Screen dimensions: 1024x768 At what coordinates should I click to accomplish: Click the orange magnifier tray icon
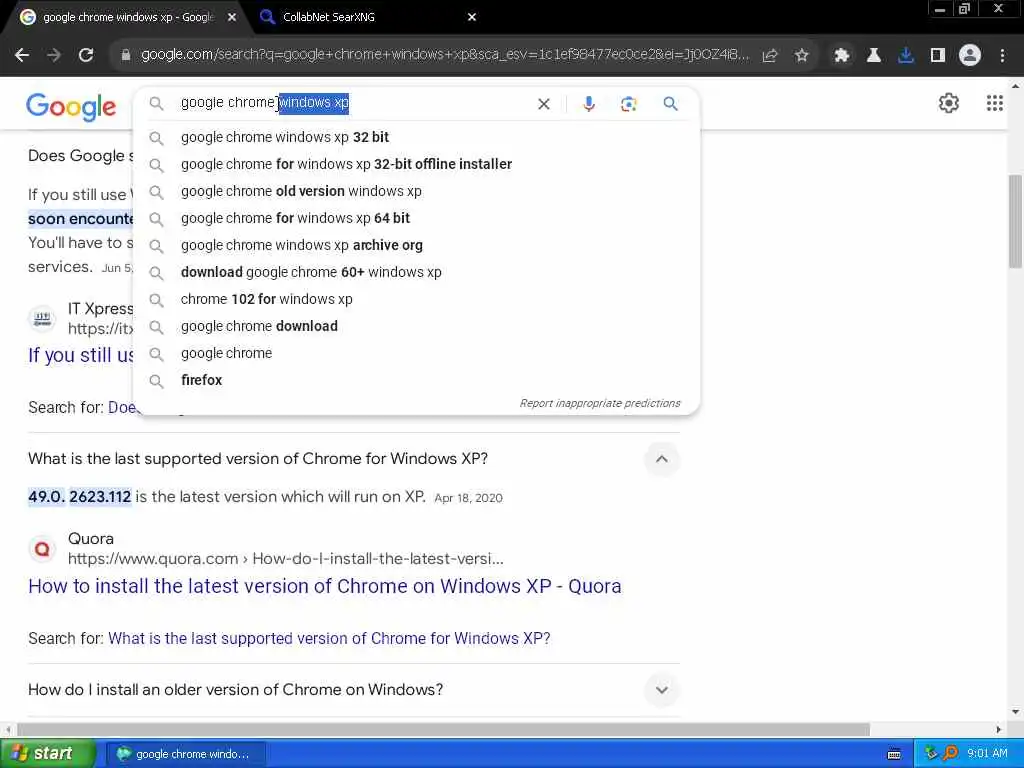[950, 754]
